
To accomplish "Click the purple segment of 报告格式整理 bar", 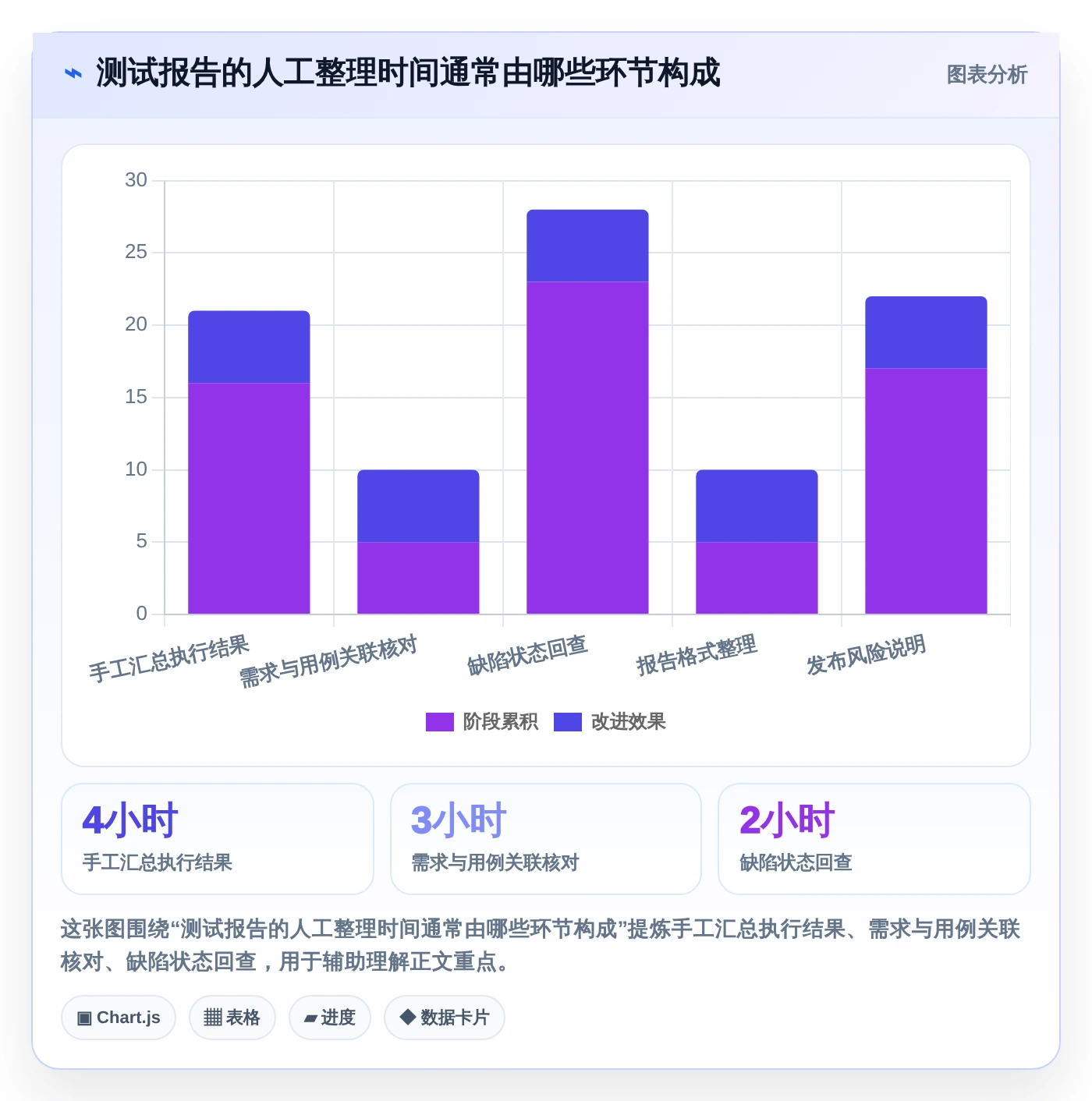I will tap(757, 578).
